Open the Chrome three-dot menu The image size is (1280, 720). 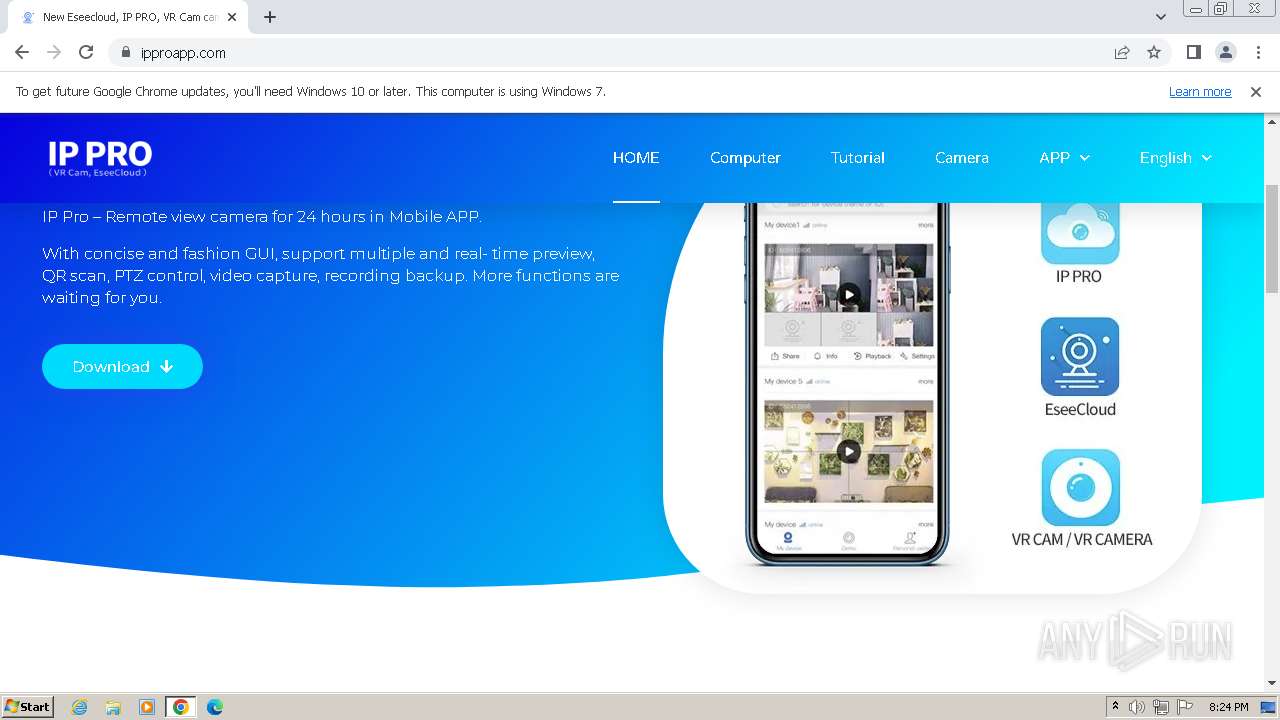[1258, 52]
